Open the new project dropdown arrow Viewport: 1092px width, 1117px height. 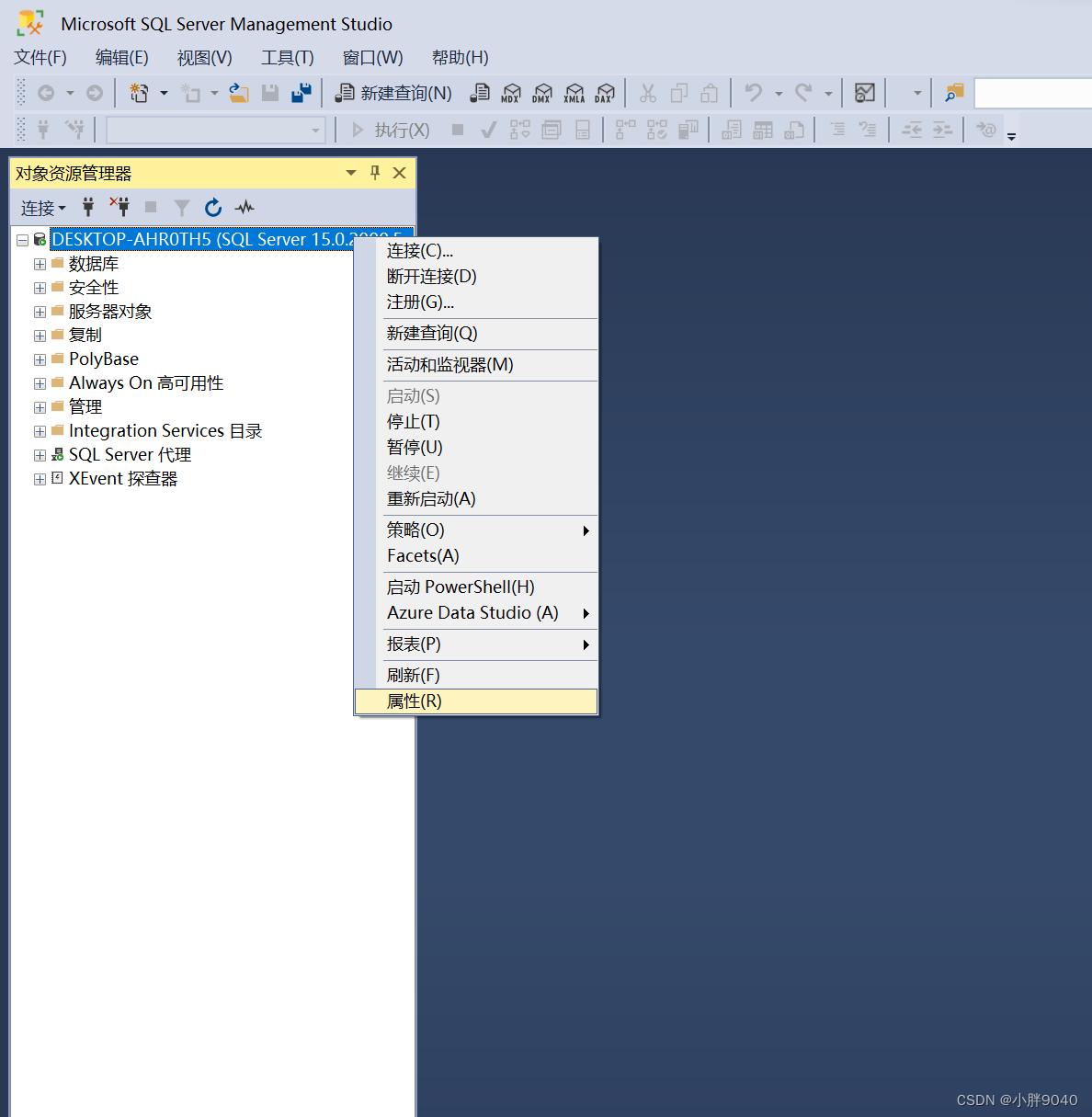pos(165,93)
